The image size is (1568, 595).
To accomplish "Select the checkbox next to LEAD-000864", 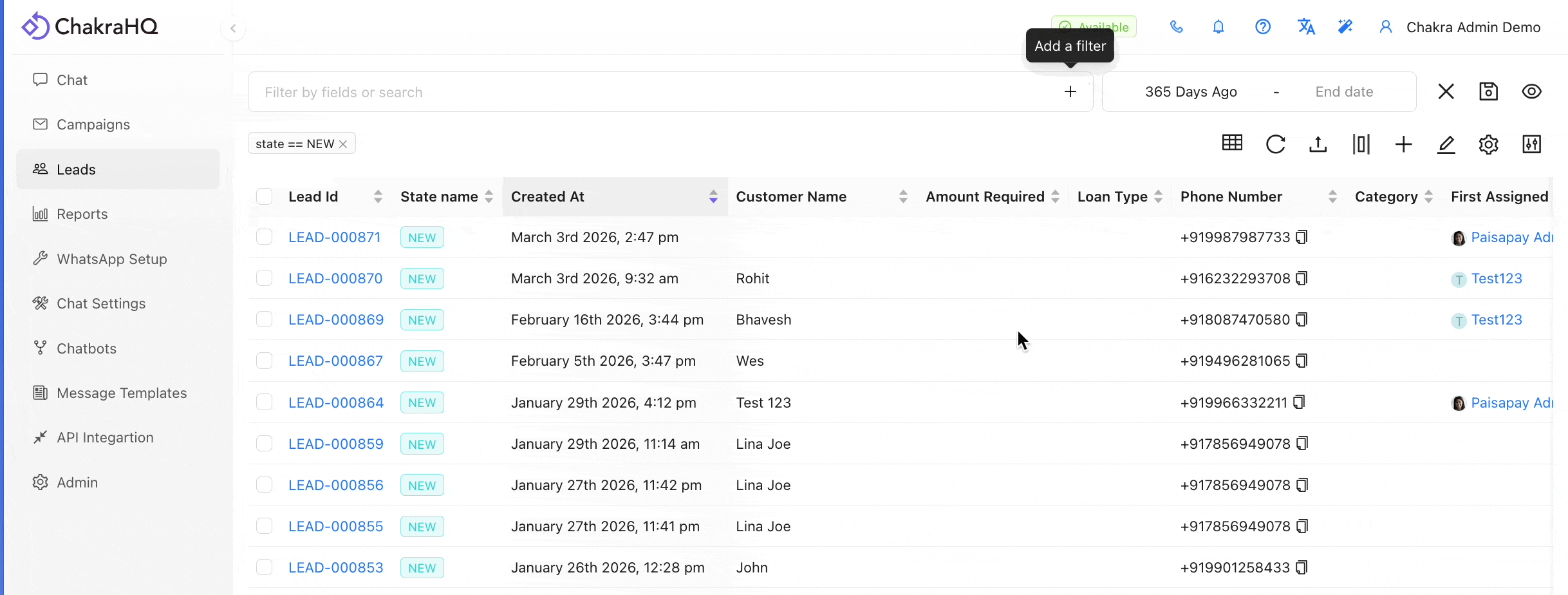I will 264,402.
